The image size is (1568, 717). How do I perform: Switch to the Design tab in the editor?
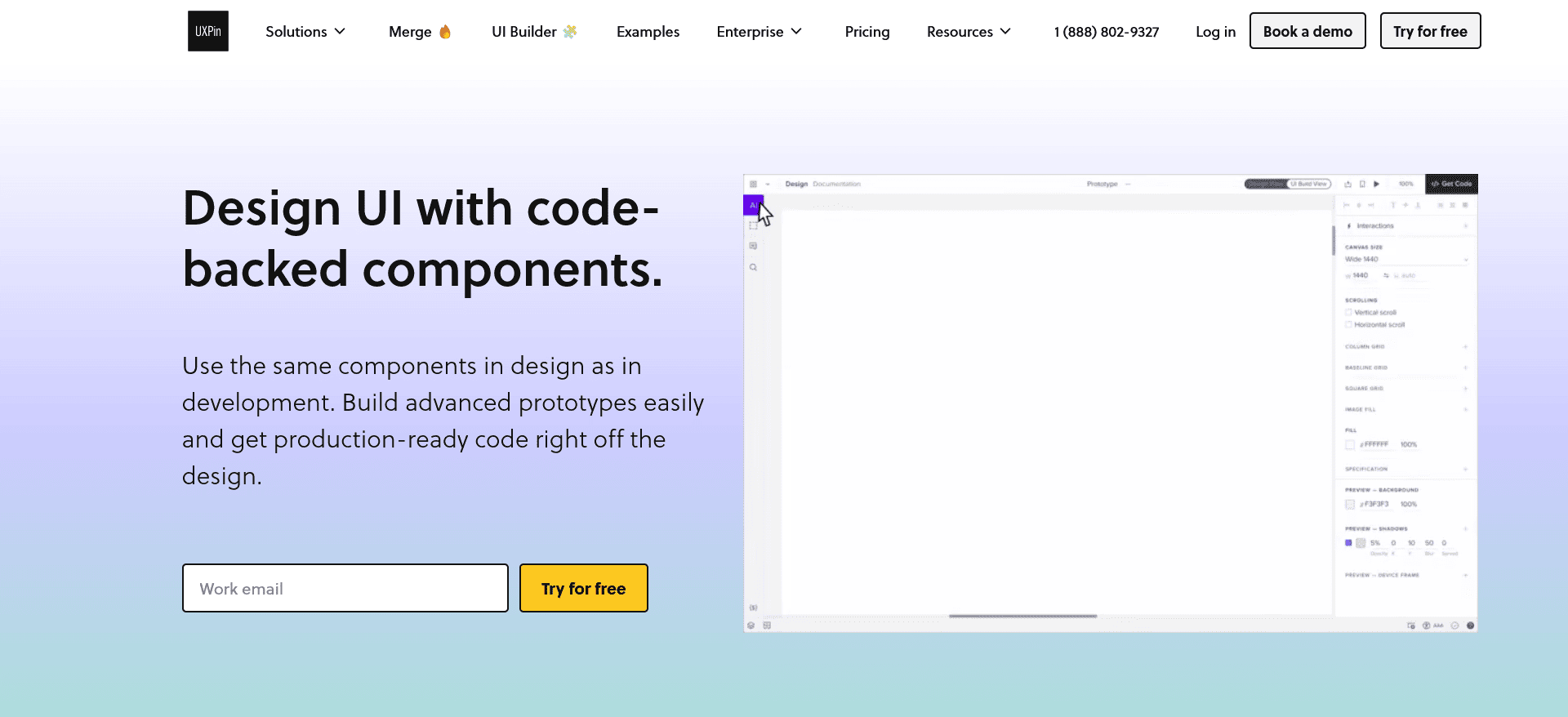pyautogui.click(x=796, y=184)
